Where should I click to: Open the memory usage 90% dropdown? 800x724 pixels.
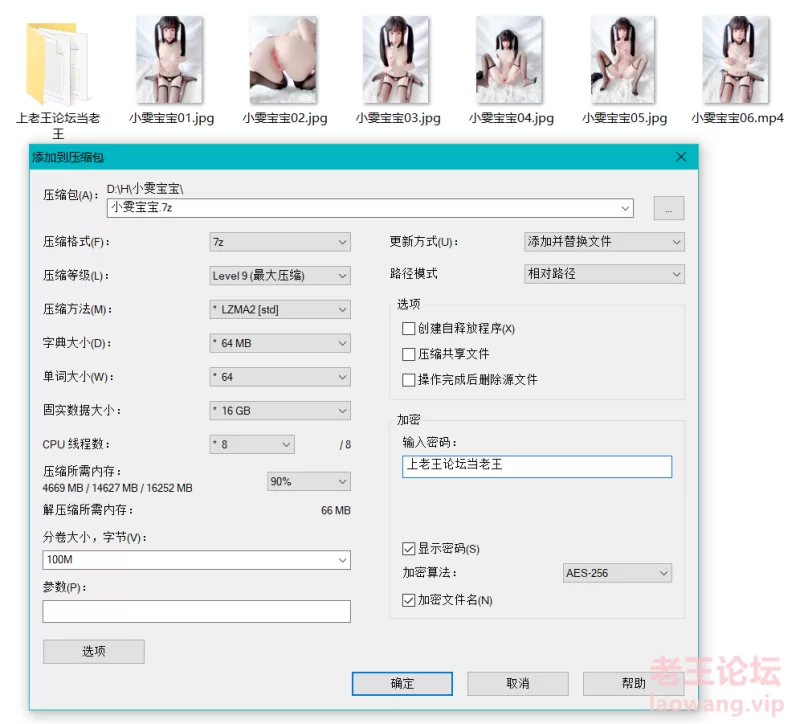pos(309,481)
